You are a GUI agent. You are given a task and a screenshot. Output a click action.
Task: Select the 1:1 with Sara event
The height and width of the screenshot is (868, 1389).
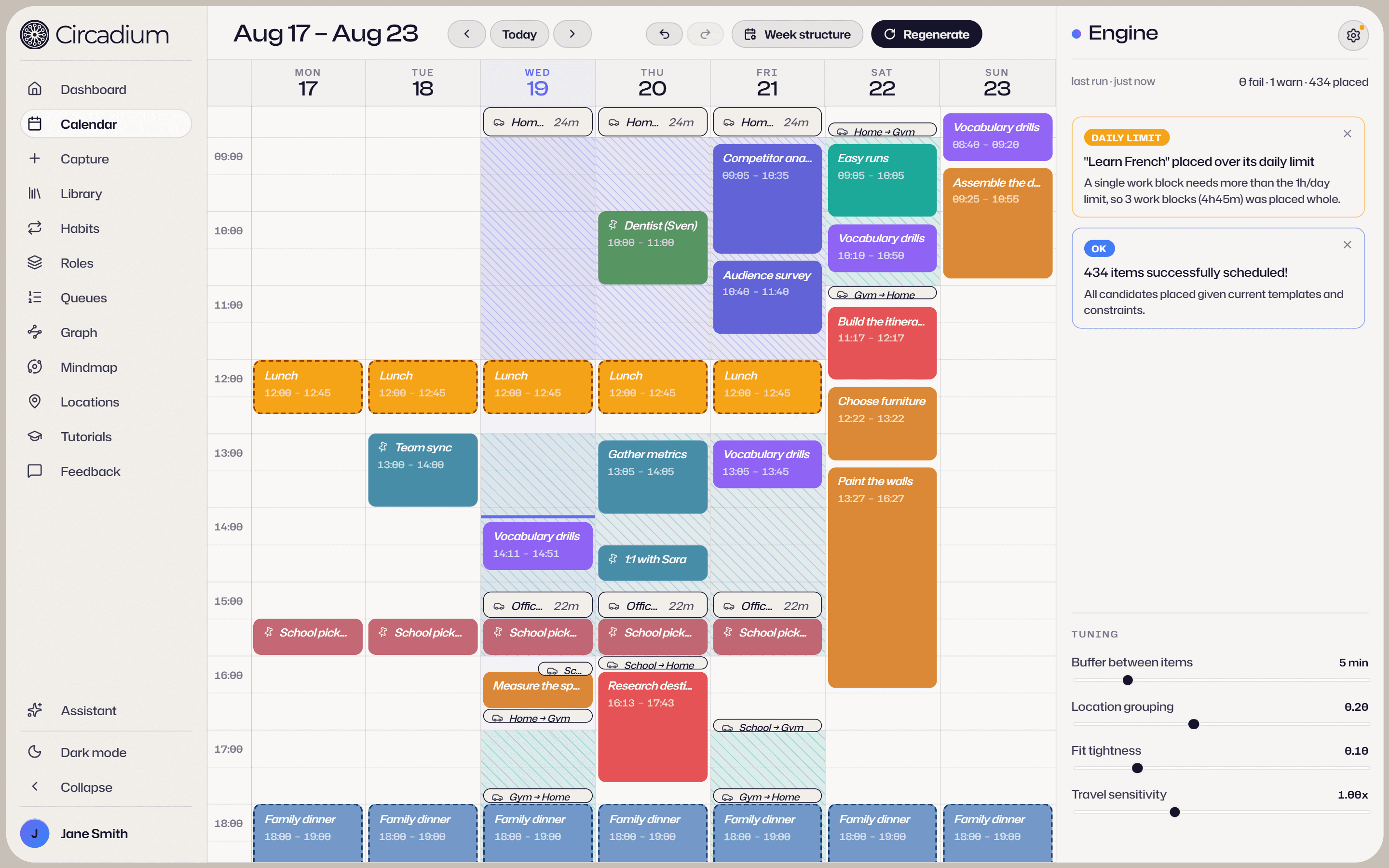tap(653, 563)
